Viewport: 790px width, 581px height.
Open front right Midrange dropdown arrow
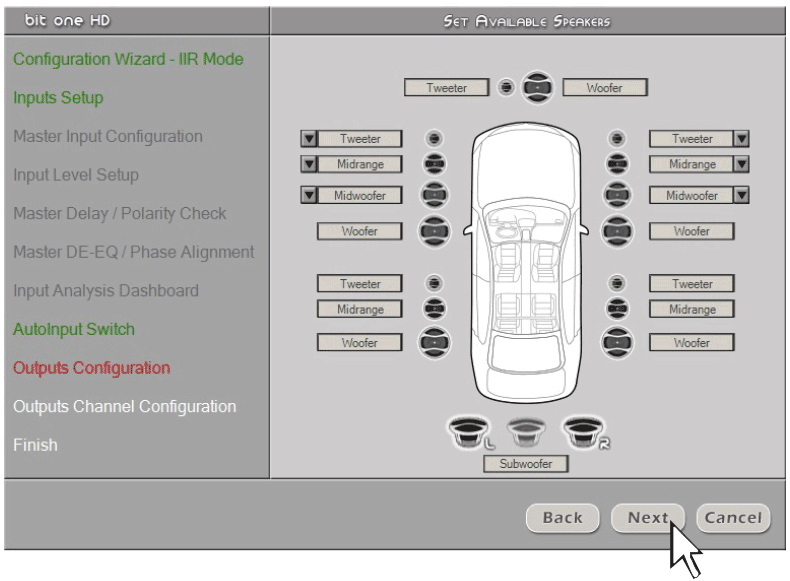(x=741, y=164)
